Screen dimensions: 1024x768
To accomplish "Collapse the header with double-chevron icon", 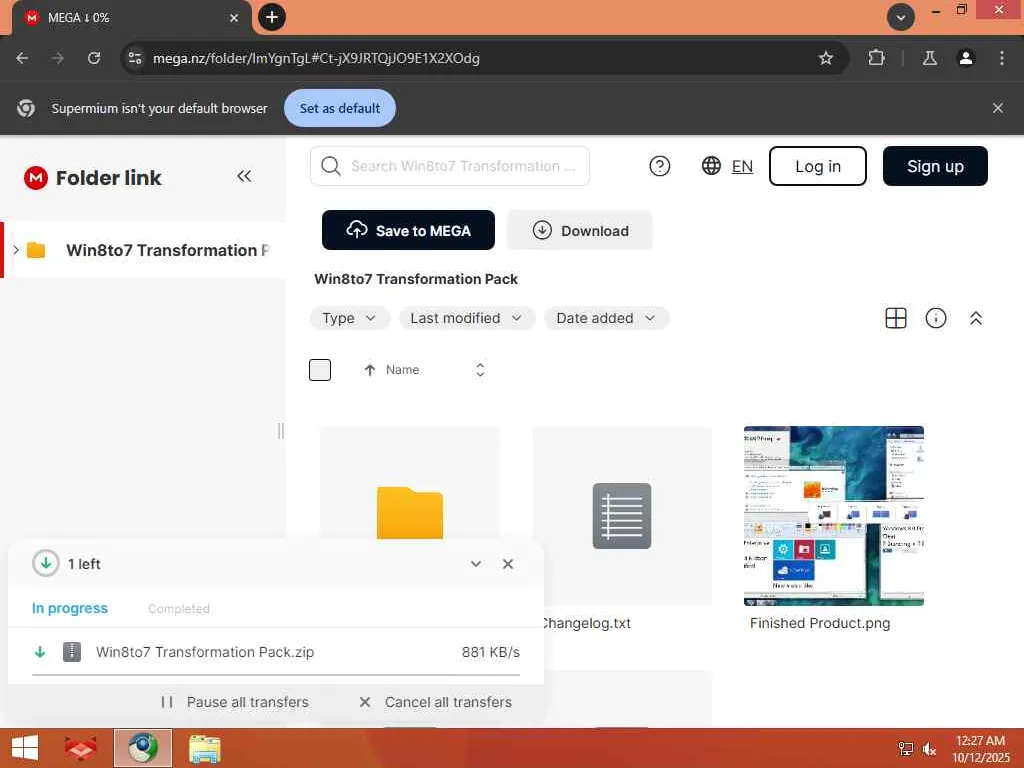I will (976, 318).
